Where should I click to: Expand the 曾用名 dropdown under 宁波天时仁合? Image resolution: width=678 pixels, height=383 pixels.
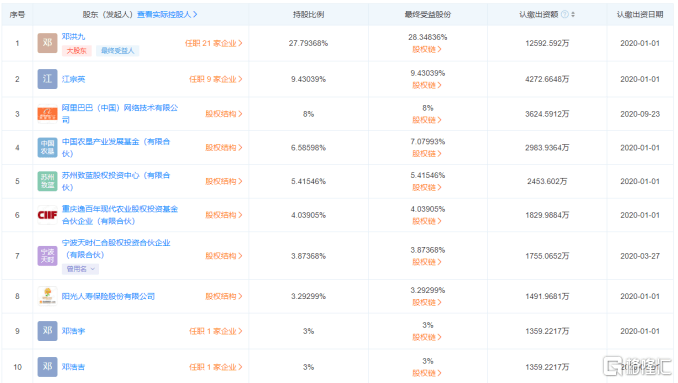coord(81,269)
